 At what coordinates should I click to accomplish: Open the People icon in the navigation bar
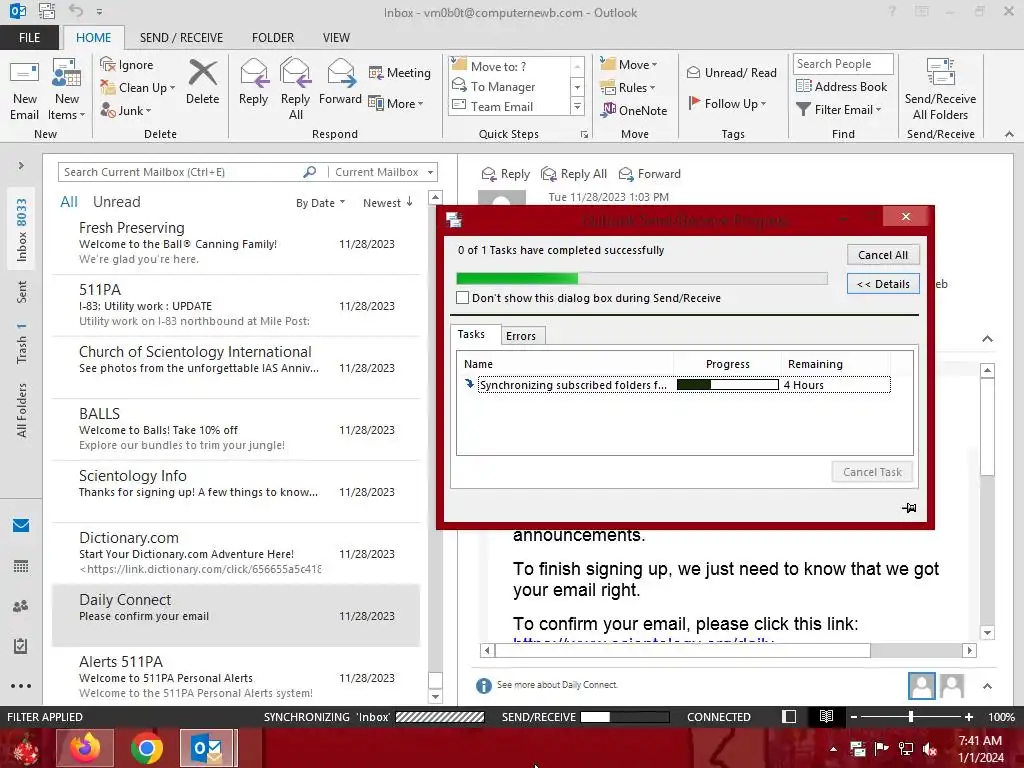(21, 606)
